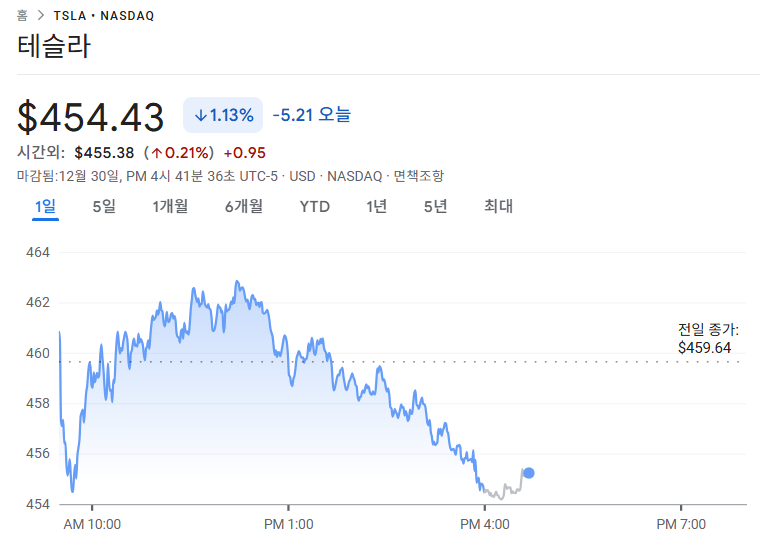Click the blue dot at the chart line's end

pos(528,473)
